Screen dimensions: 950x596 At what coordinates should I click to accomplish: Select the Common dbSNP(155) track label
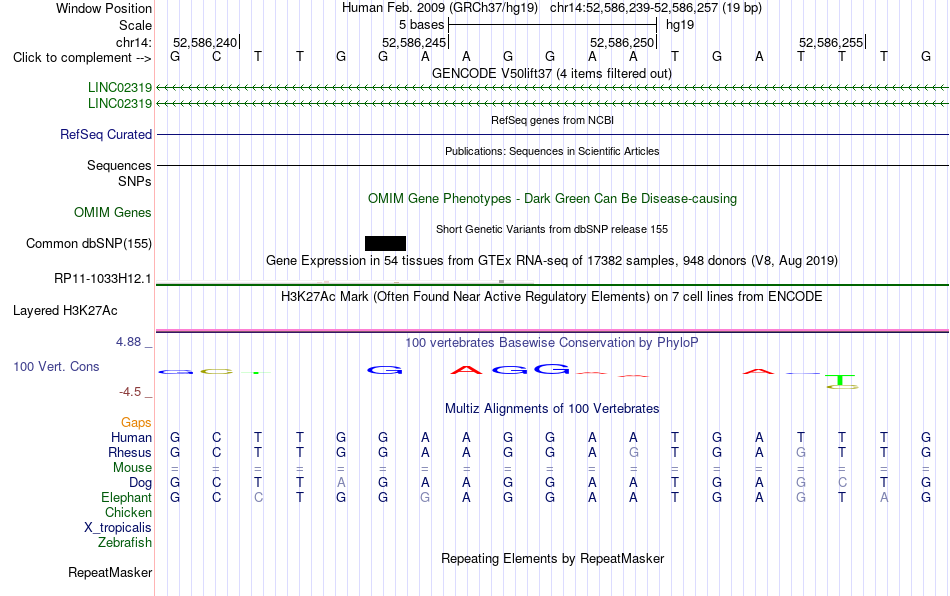tap(88, 243)
